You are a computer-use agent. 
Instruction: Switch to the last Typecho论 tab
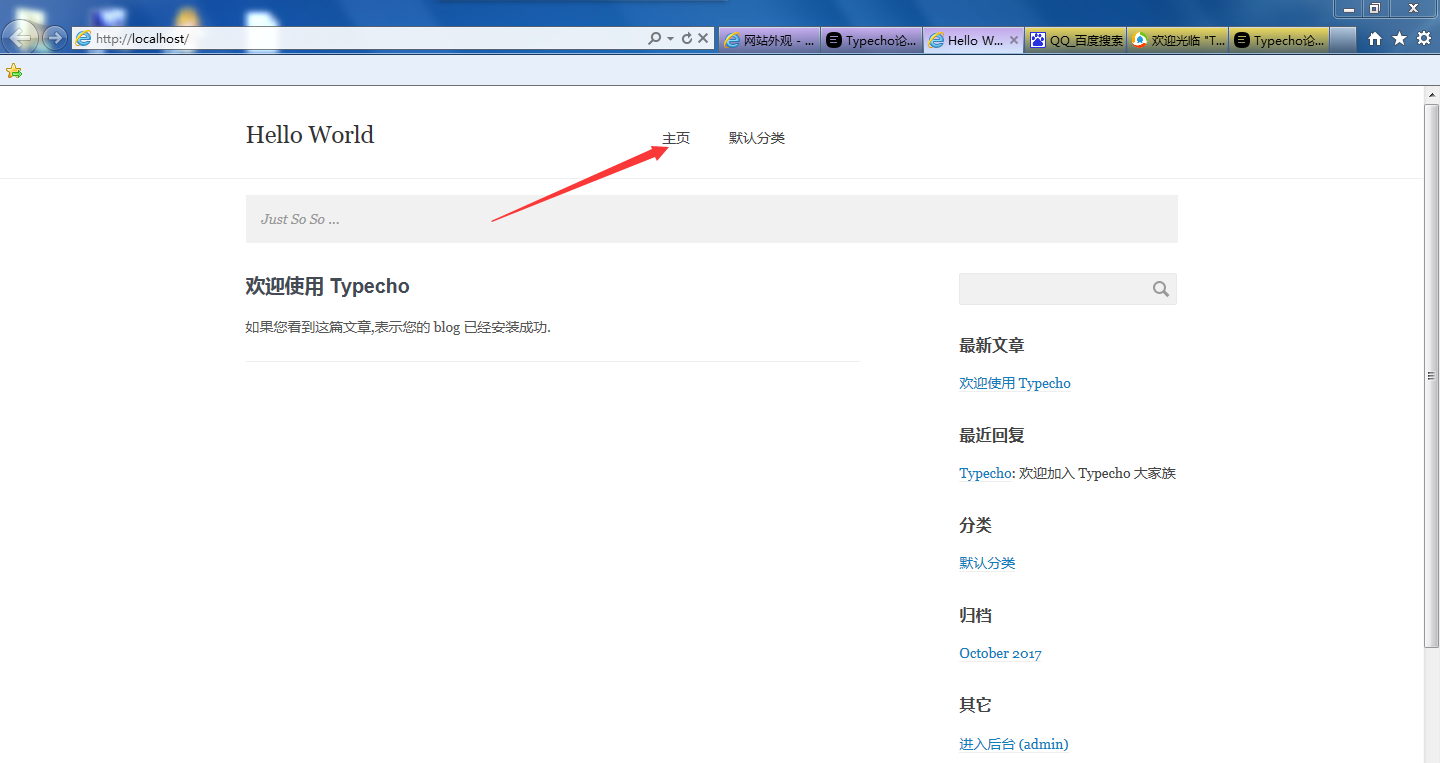coord(1279,40)
